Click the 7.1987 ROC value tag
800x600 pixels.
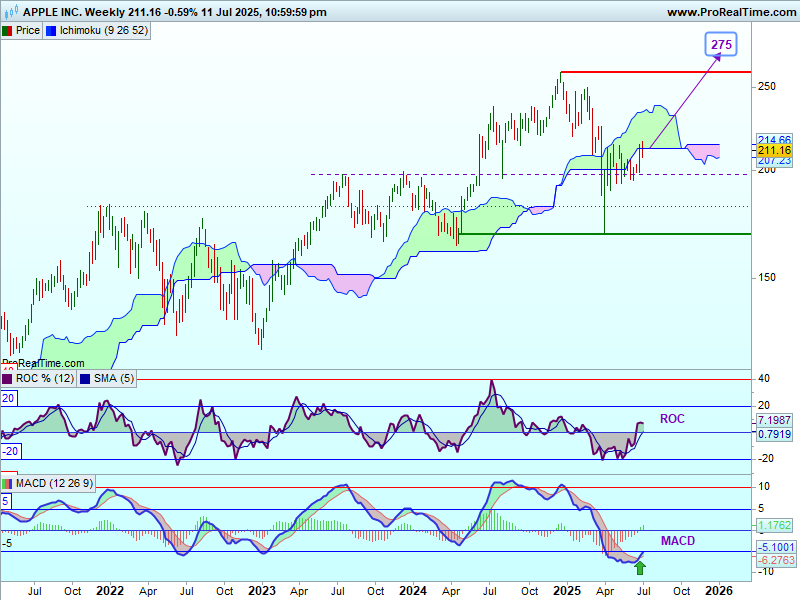tap(774, 422)
